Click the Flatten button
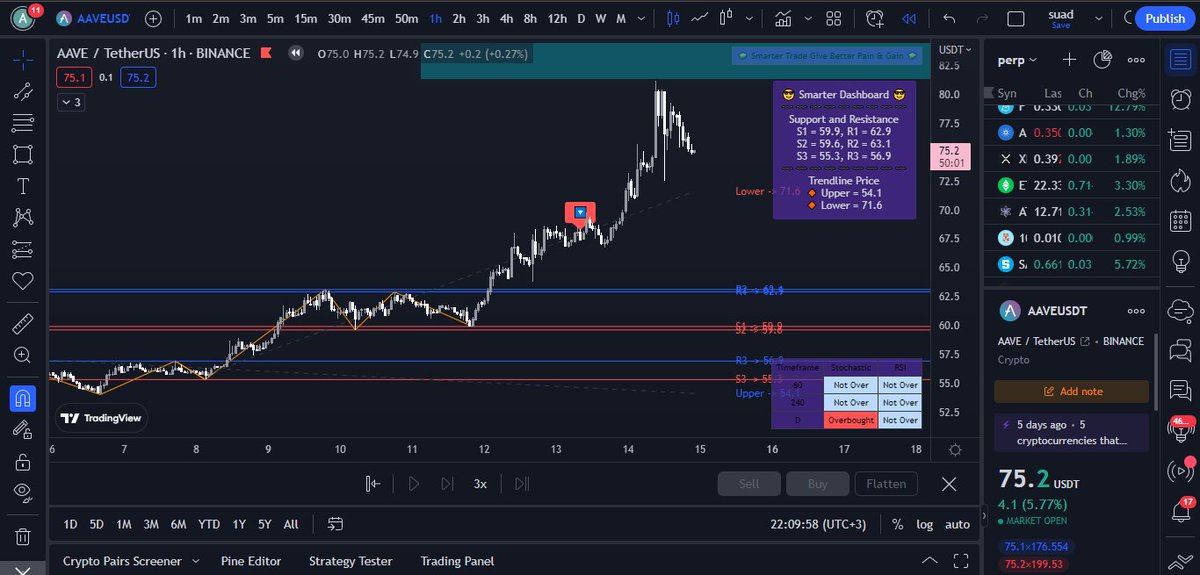Viewport: 1200px width, 575px height. [886, 484]
